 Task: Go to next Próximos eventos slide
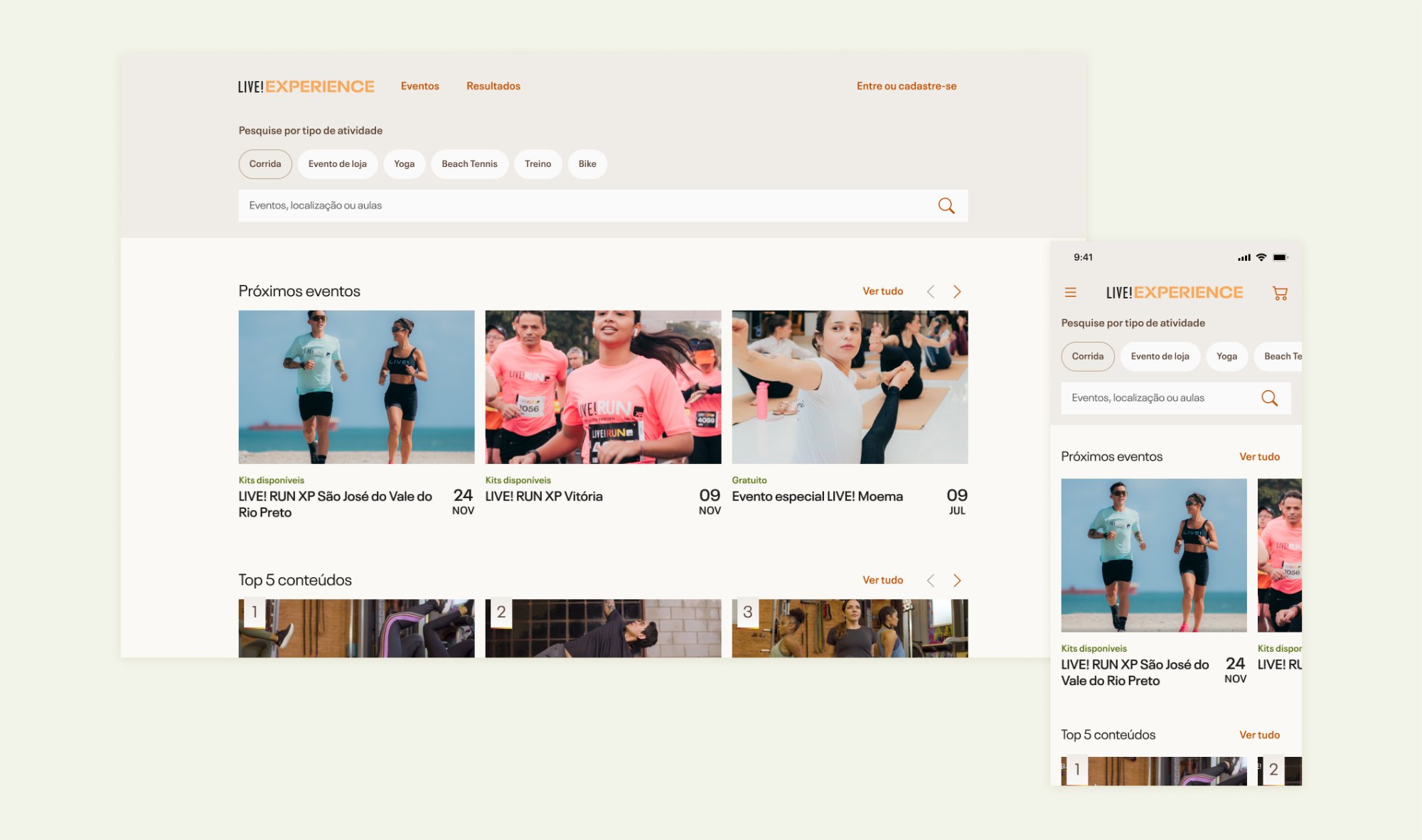pos(957,291)
